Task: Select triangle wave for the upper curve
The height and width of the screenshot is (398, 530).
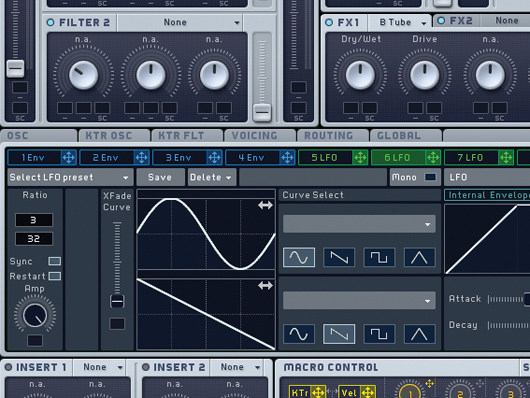Action: click(419, 257)
